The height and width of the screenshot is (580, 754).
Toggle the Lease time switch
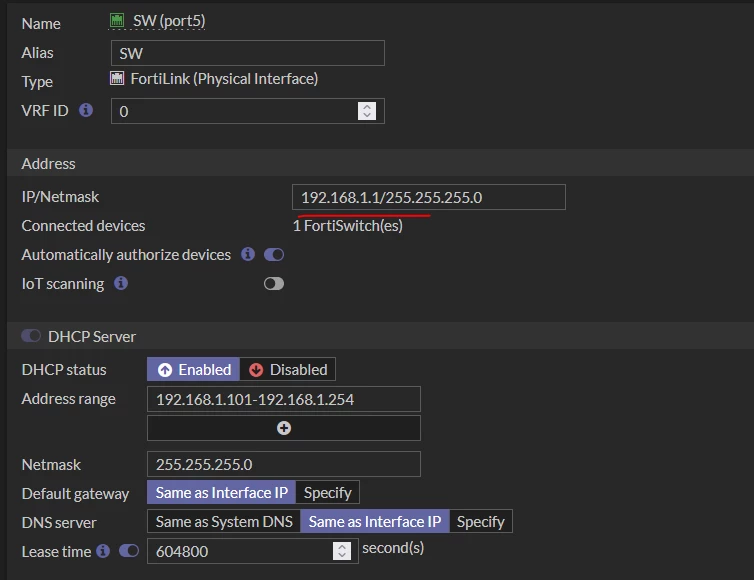coord(129,551)
